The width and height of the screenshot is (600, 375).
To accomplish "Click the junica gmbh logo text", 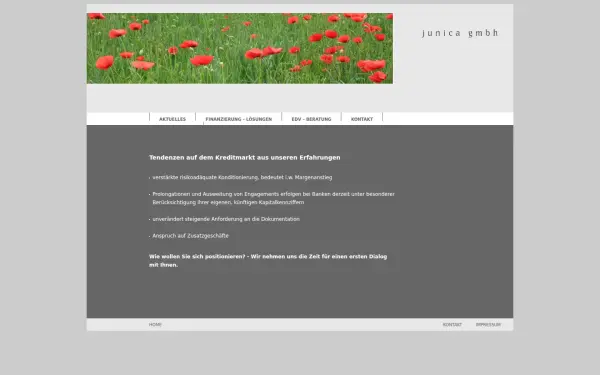I will 460,33.
